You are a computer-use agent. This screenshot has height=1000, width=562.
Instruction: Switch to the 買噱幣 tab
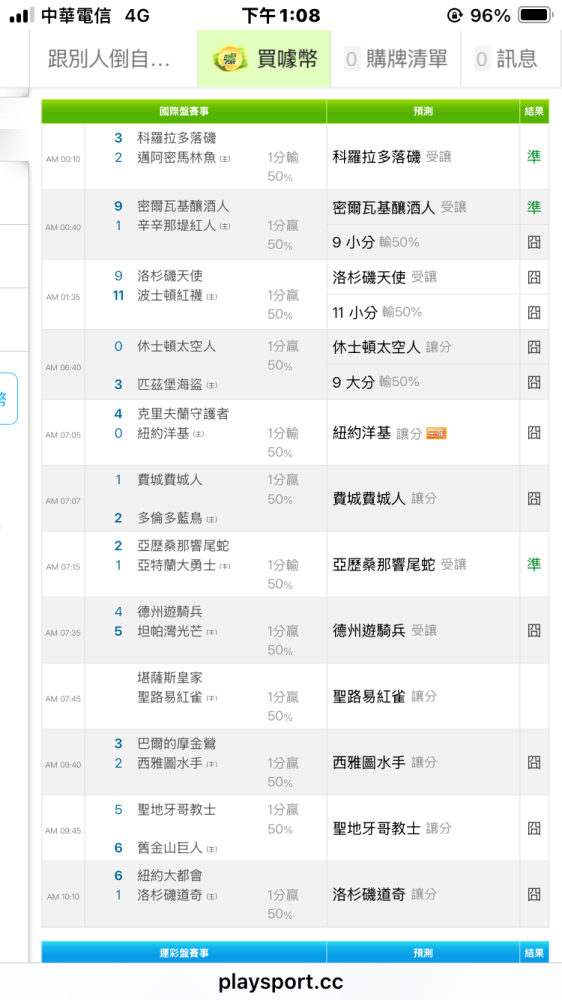264,59
